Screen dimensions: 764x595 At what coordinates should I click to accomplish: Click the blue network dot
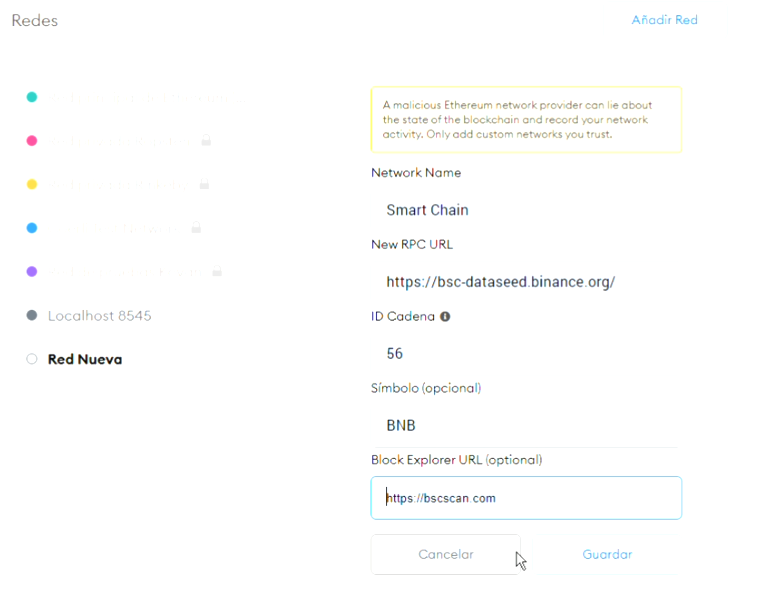point(32,228)
